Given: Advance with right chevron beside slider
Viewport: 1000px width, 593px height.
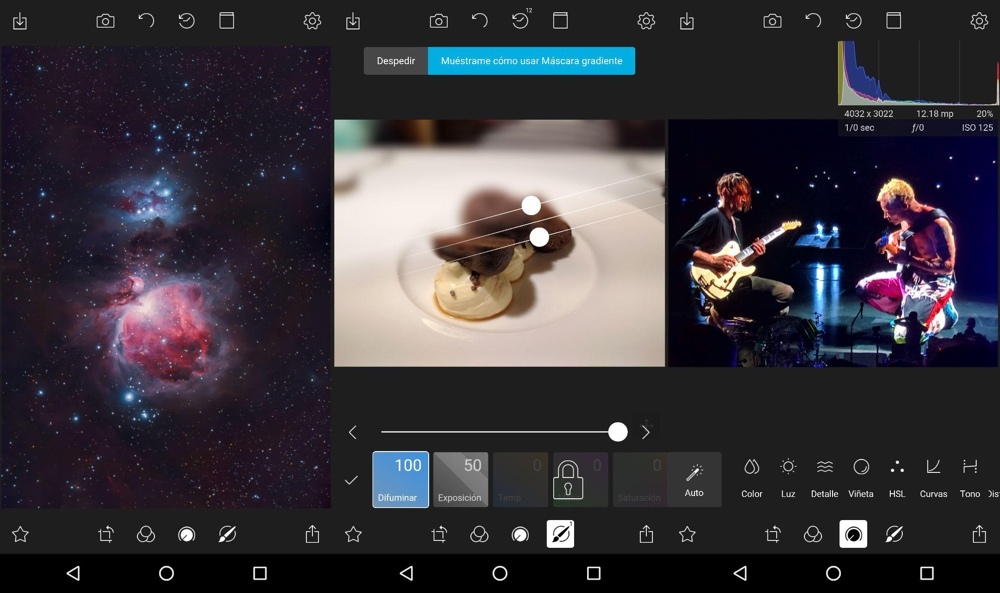Looking at the screenshot, I should (x=646, y=432).
